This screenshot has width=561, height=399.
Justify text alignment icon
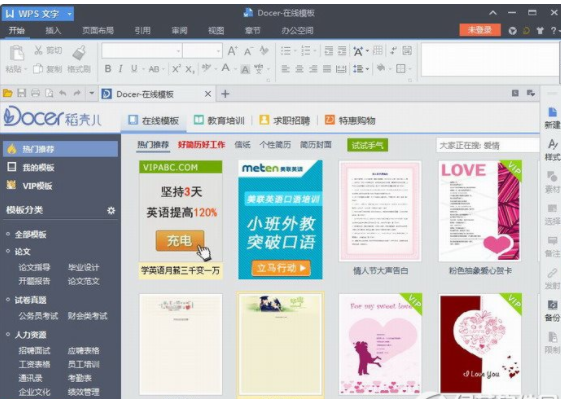coord(327,69)
